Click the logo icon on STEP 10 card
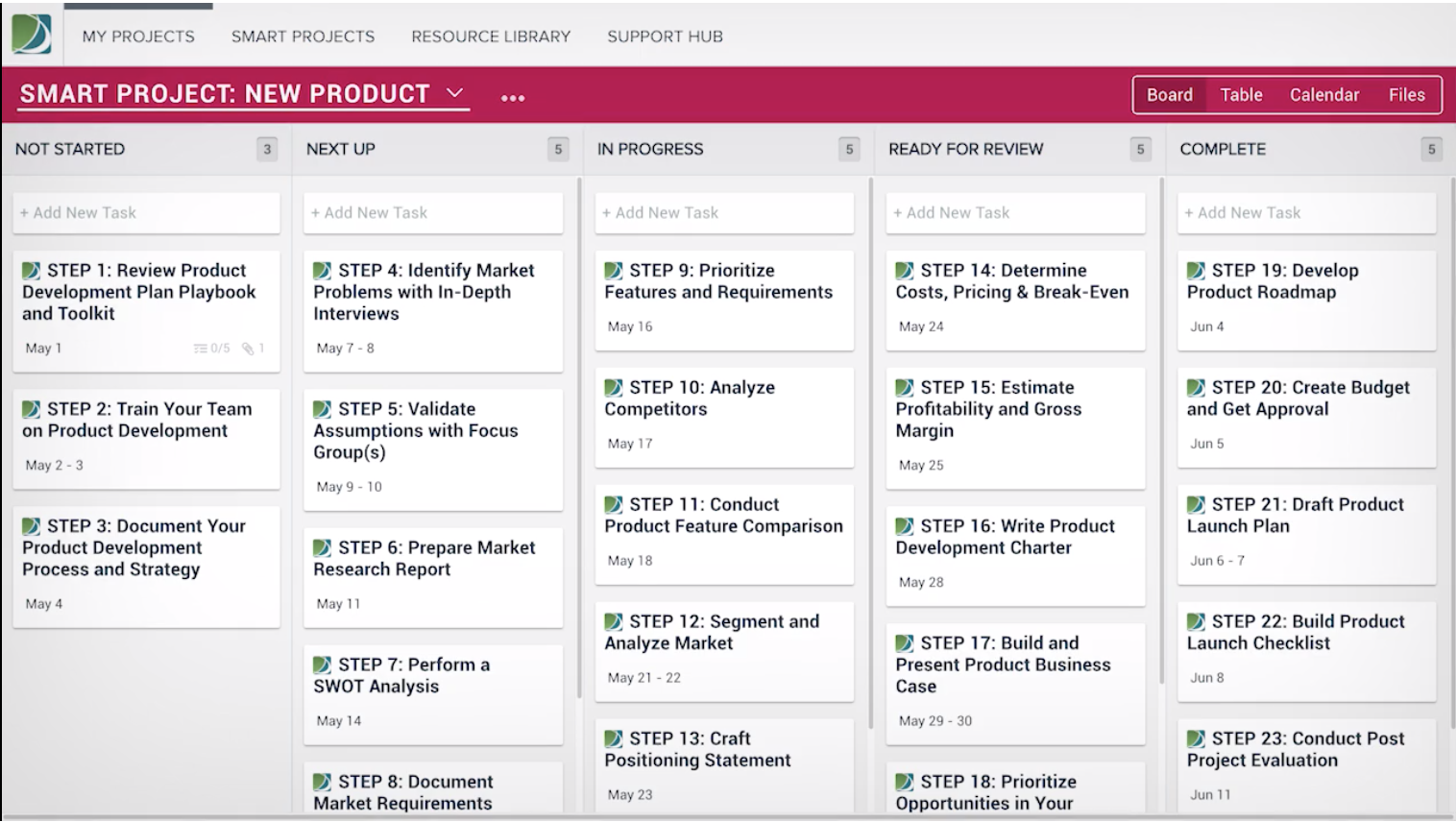The width and height of the screenshot is (1456, 822). pyautogui.click(x=614, y=388)
